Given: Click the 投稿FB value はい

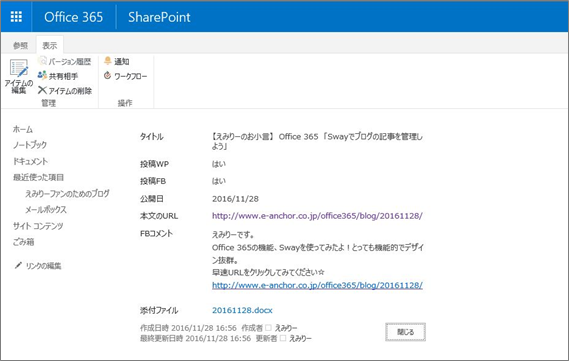Looking at the screenshot, I should pyautogui.click(x=219, y=181).
